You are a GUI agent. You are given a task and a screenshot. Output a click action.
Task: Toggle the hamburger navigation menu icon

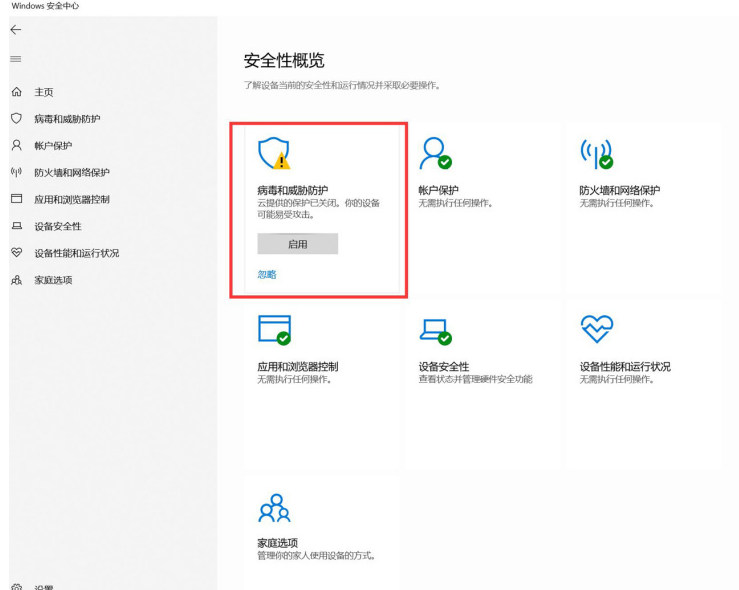tap(16, 59)
